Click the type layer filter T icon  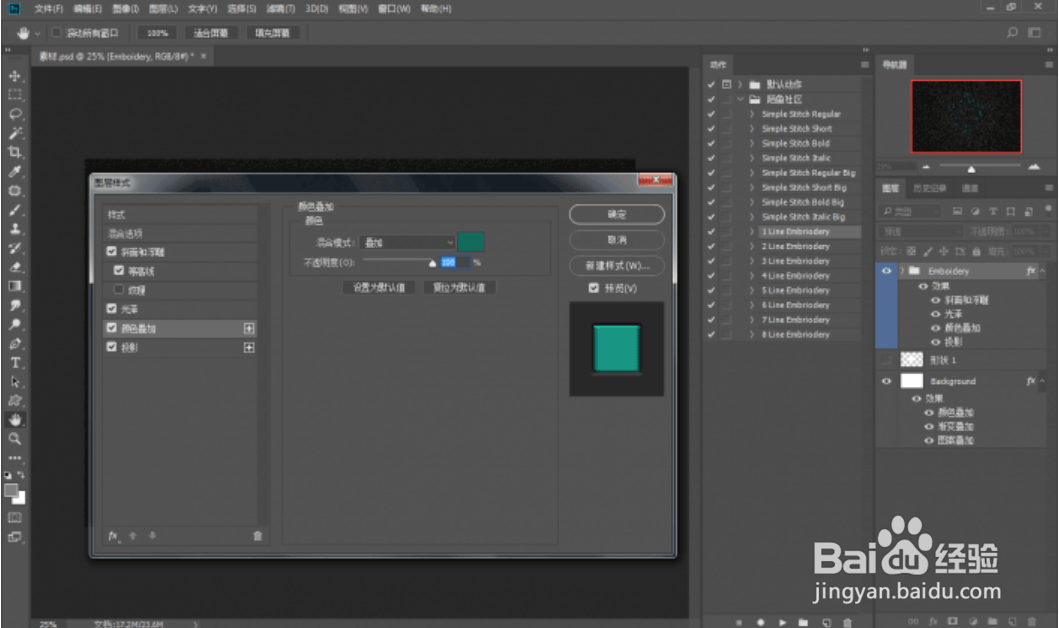point(993,211)
